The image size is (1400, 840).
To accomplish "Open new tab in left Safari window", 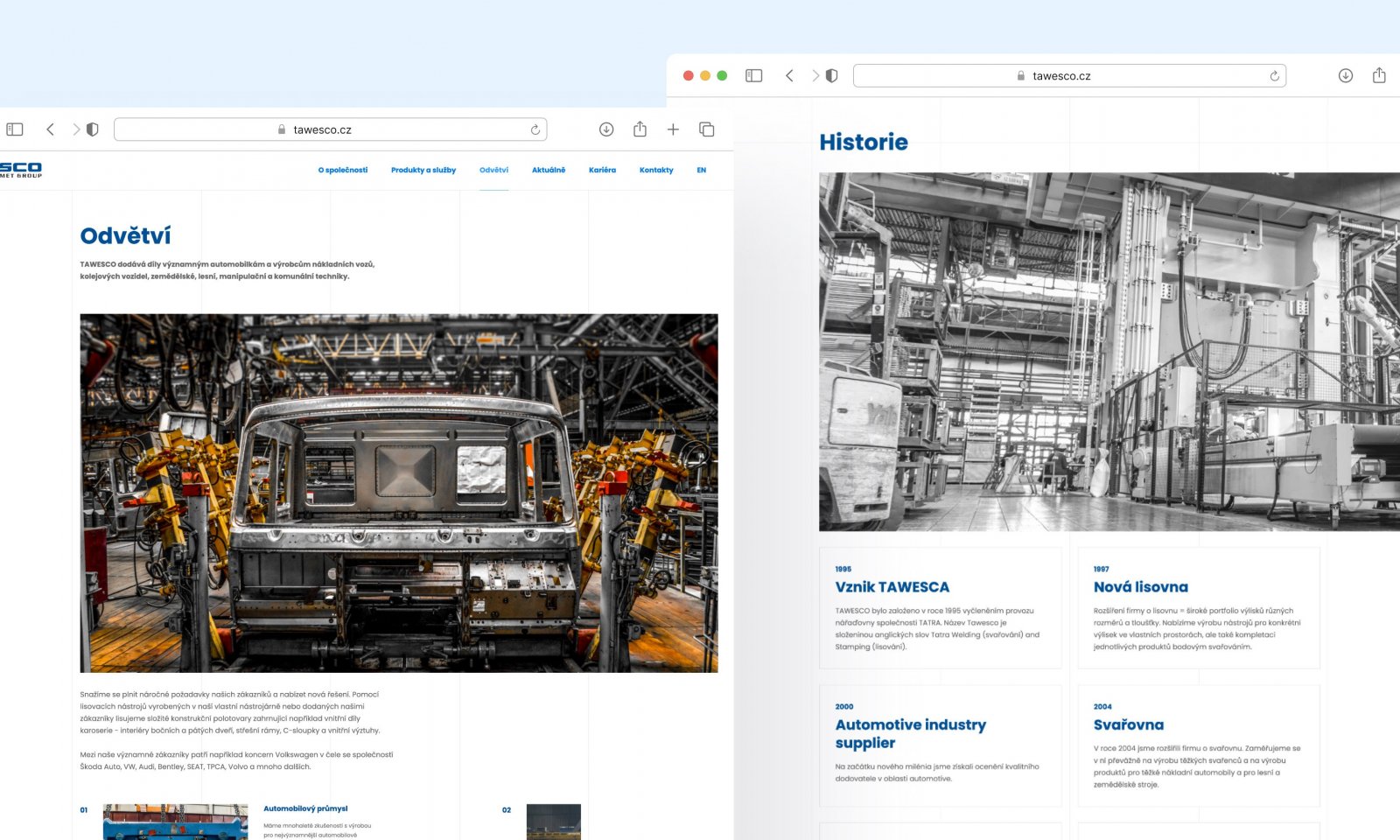I will point(673,129).
